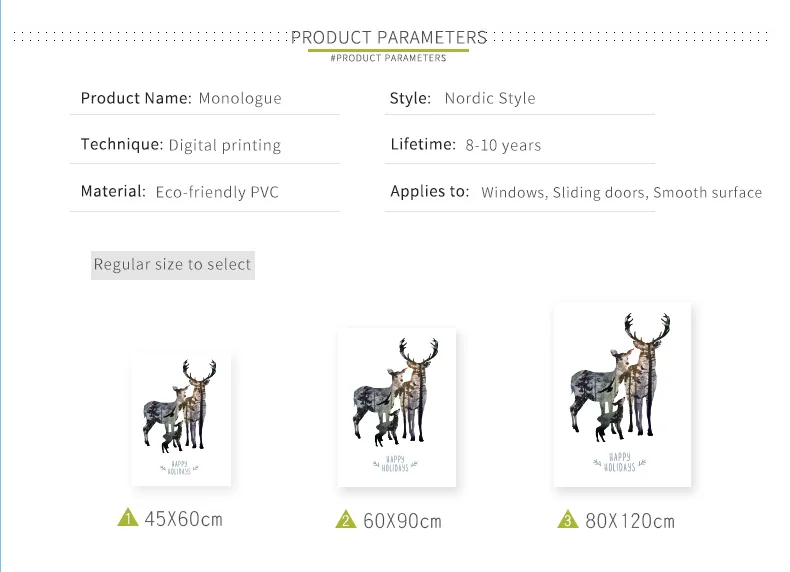This screenshot has height=572, width=790.
Task: Select the 80X120cm deer poster thumbnail
Action: point(622,395)
